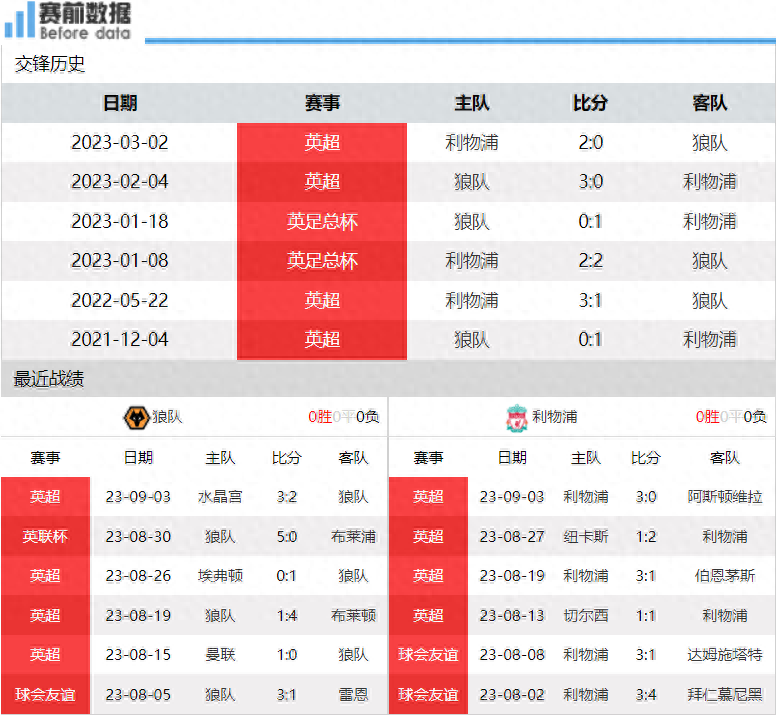Click the 2:2 score in the 2023-01-08 row

point(590,261)
